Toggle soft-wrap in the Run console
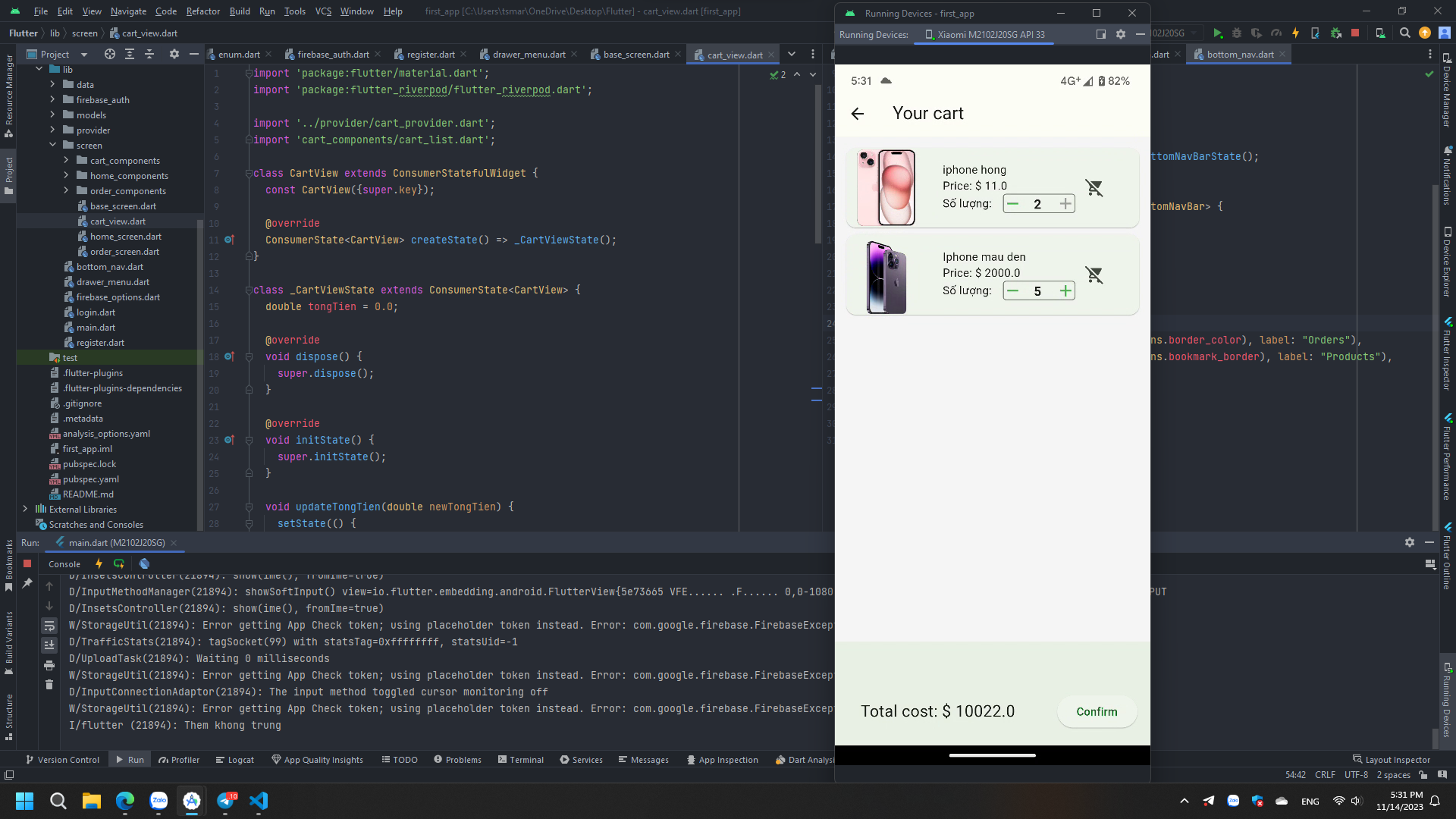Screen dimensions: 1456x819 point(49,626)
